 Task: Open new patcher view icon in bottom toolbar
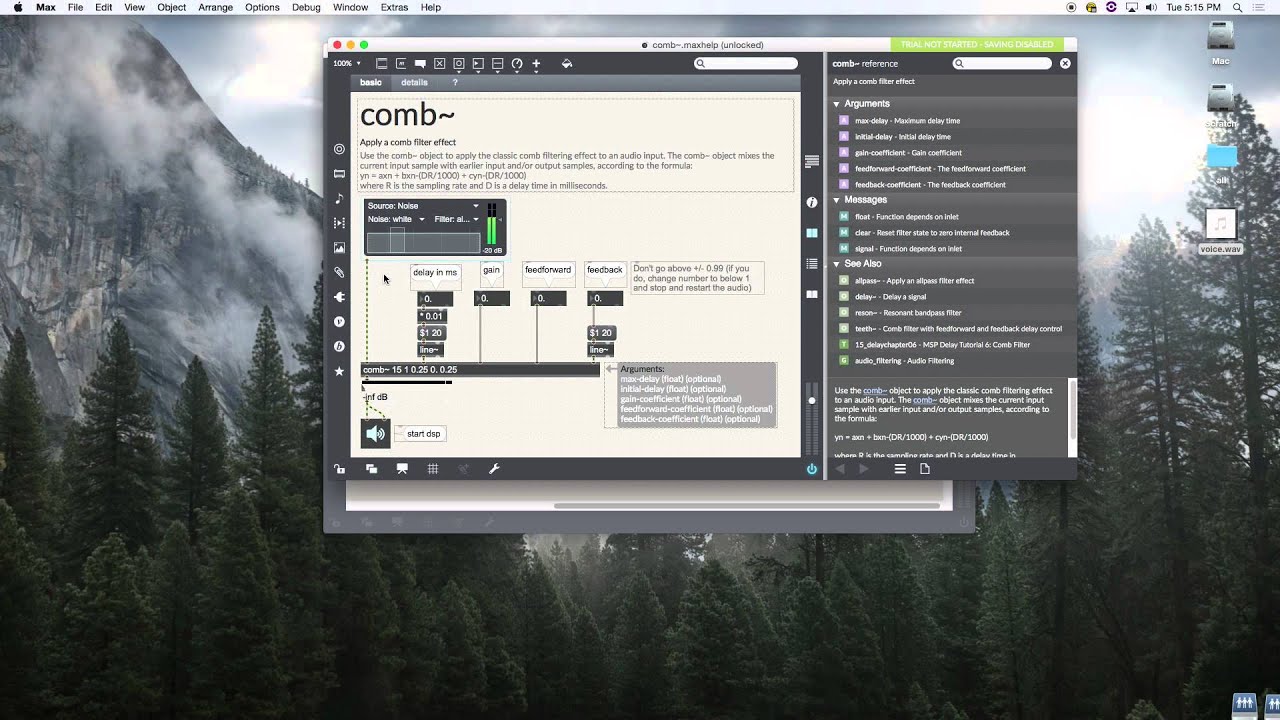pyautogui.click(x=371, y=468)
